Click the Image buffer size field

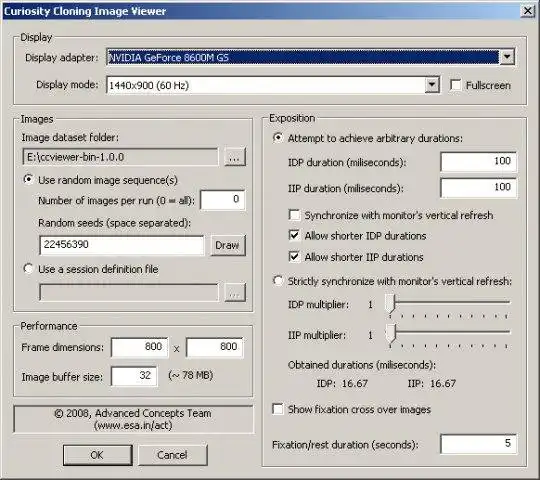pos(134,376)
